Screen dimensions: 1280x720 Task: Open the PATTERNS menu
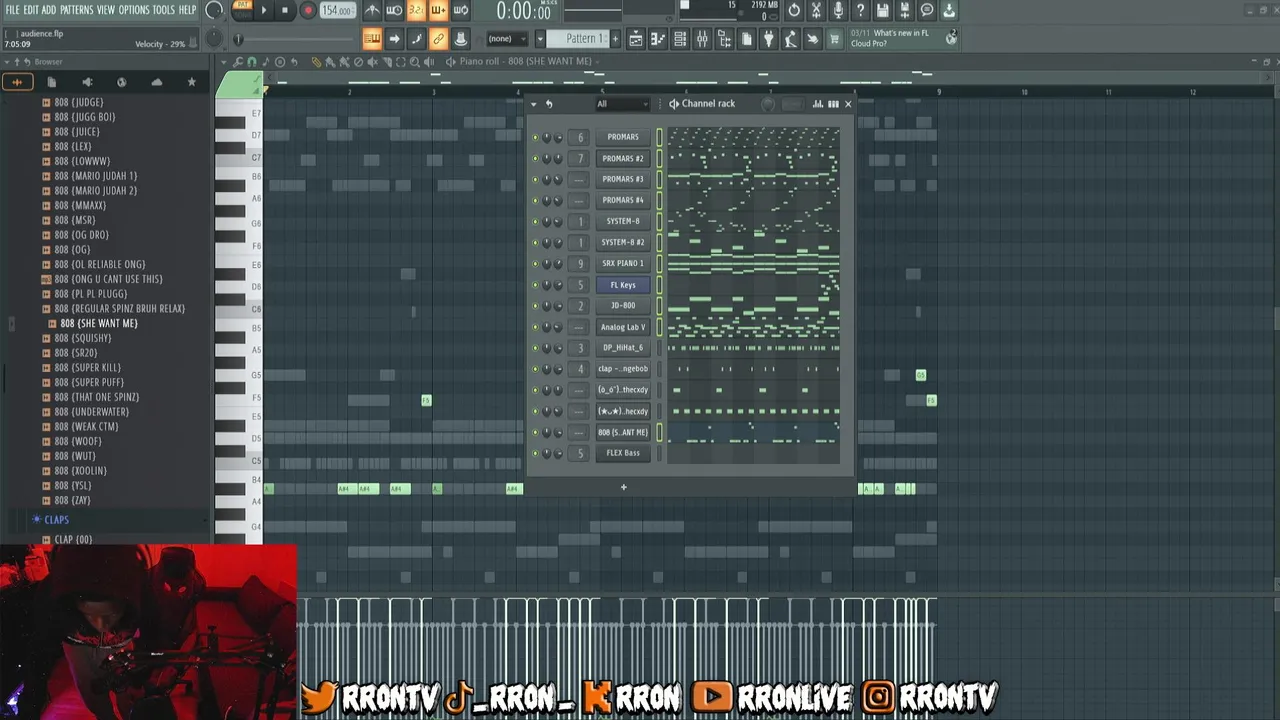[x=76, y=10]
